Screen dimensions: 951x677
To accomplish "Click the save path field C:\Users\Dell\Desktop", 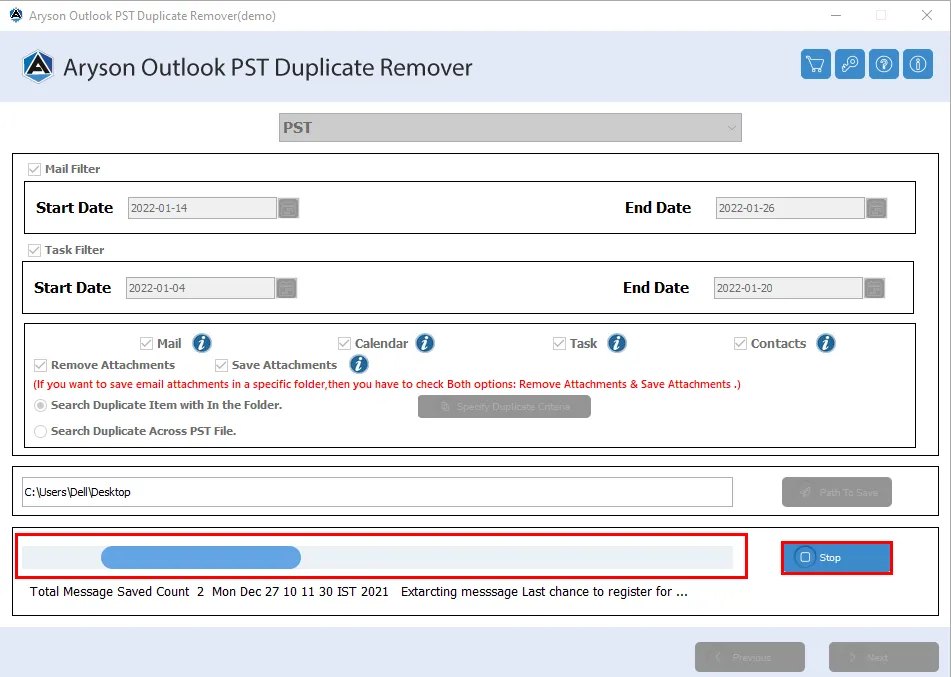I will point(377,492).
